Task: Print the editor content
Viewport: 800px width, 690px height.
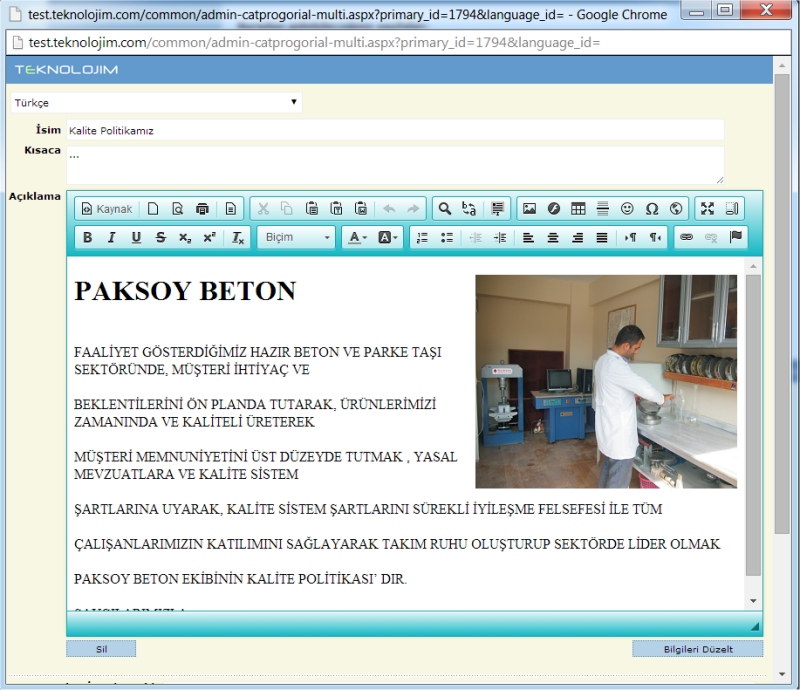Action: (203, 209)
